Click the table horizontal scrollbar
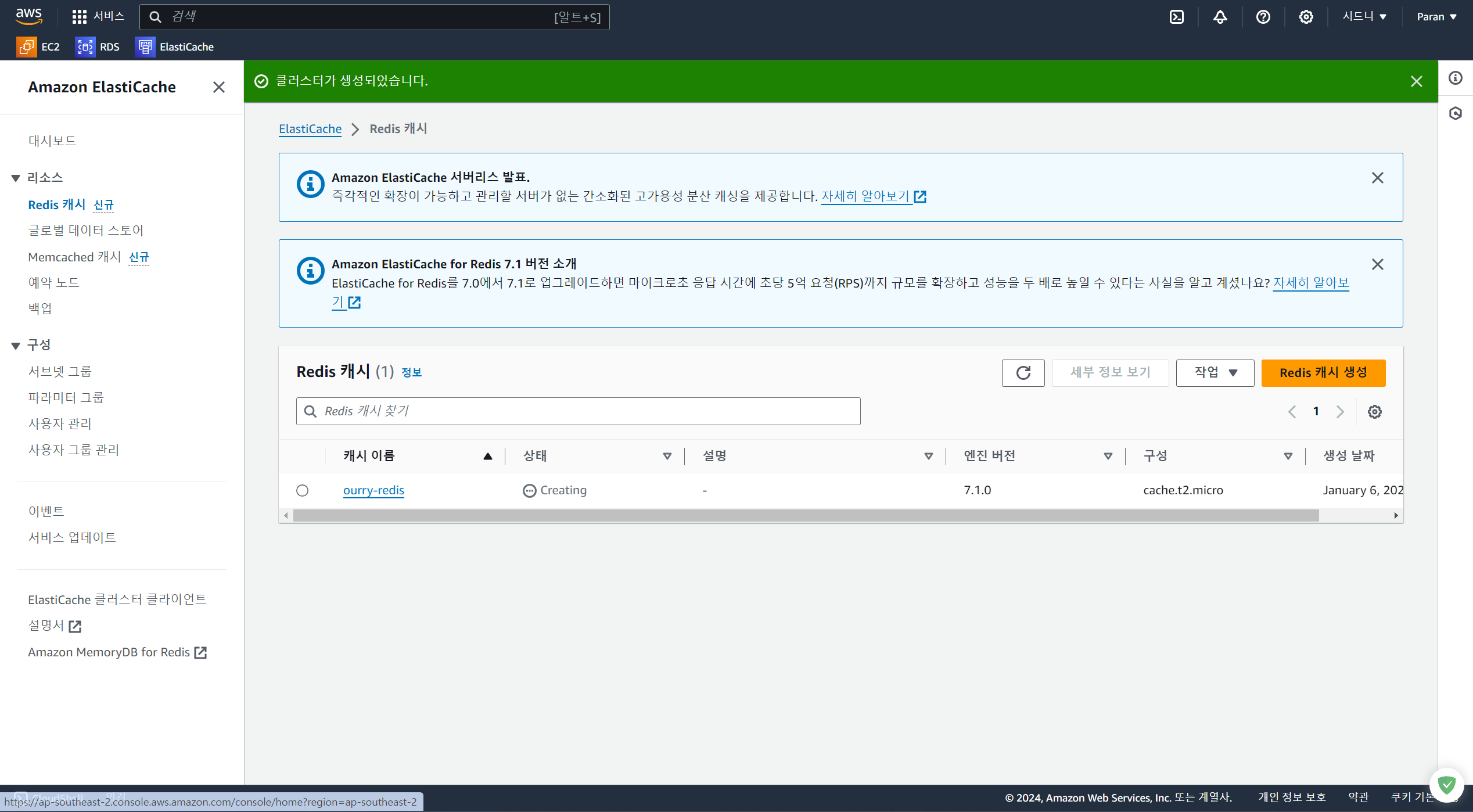The image size is (1473, 812). (x=806, y=516)
